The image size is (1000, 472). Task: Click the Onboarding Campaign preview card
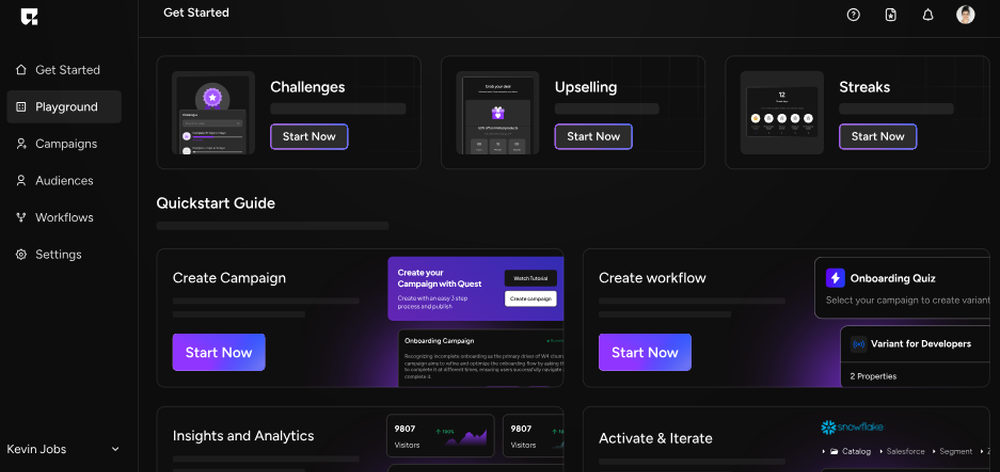[481, 358]
